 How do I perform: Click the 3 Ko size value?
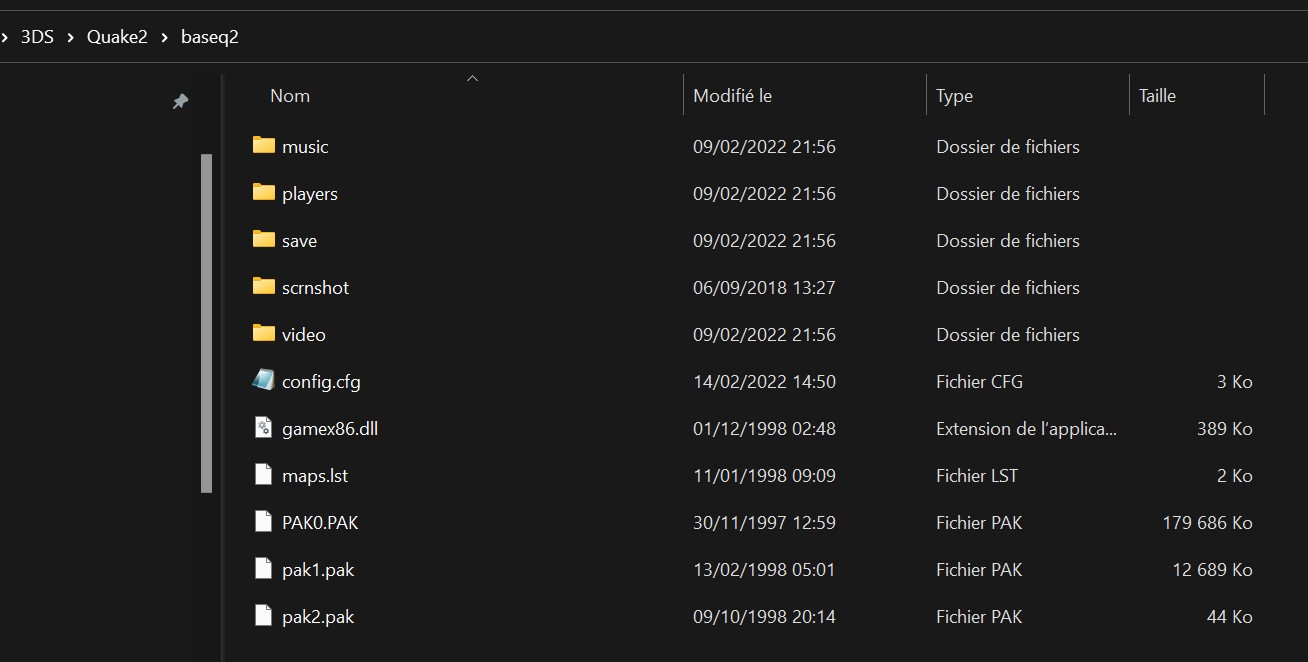point(1235,382)
